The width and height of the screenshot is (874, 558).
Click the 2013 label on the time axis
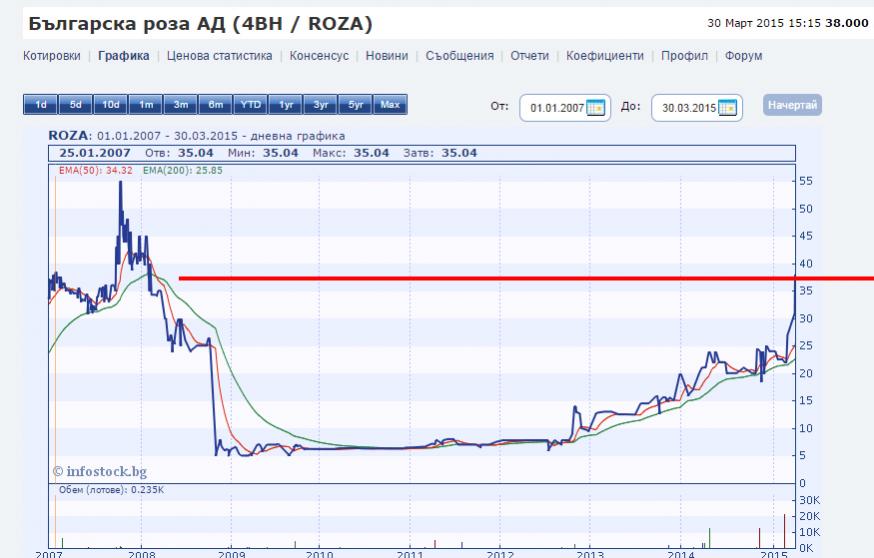[590, 554]
